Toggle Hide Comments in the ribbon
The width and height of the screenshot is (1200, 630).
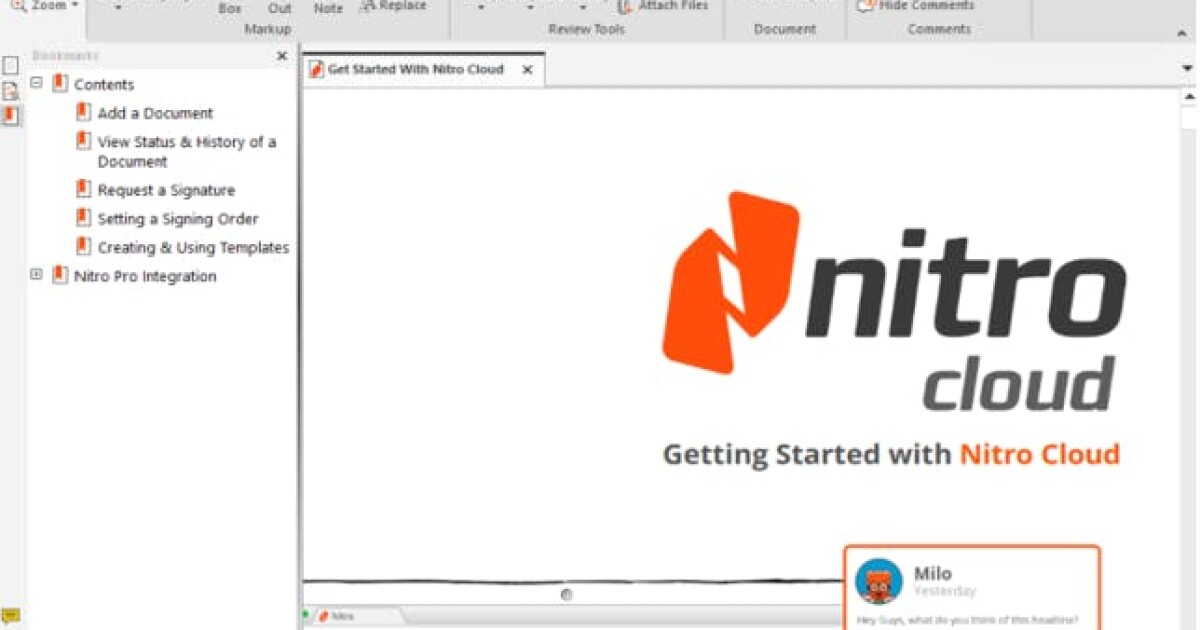(920, 4)
